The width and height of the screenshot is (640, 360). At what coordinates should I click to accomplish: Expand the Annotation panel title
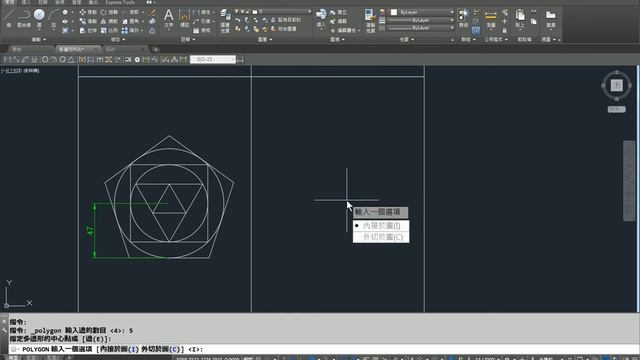[x=188, y=40]
